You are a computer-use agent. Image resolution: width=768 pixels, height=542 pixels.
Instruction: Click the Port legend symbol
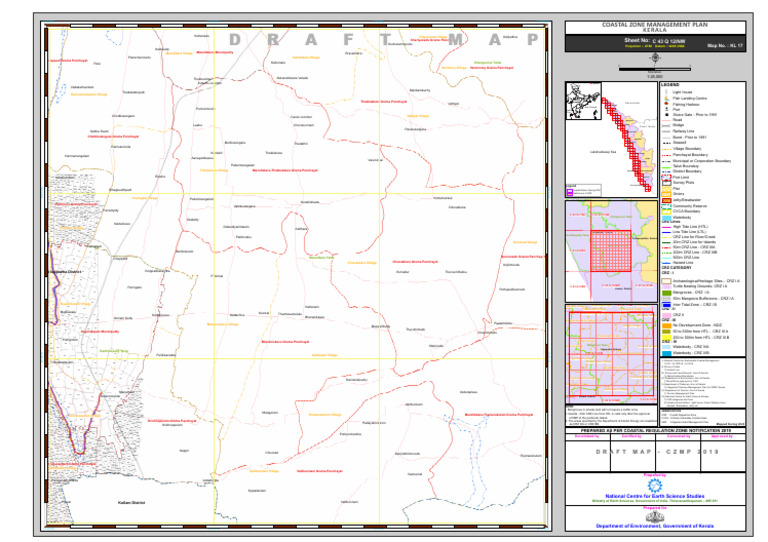(x=666, y=109)
